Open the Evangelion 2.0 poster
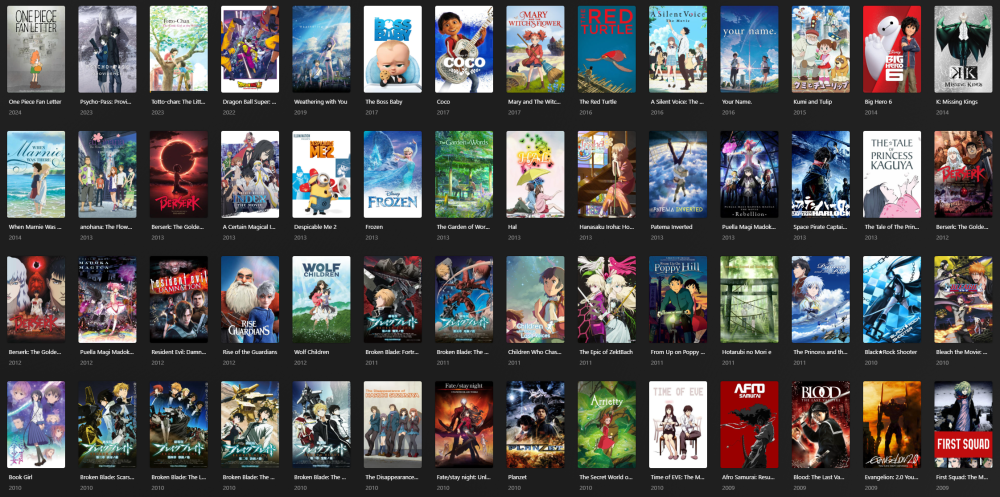The height and width of the screenshot is (497, 1000). [892, 424]
